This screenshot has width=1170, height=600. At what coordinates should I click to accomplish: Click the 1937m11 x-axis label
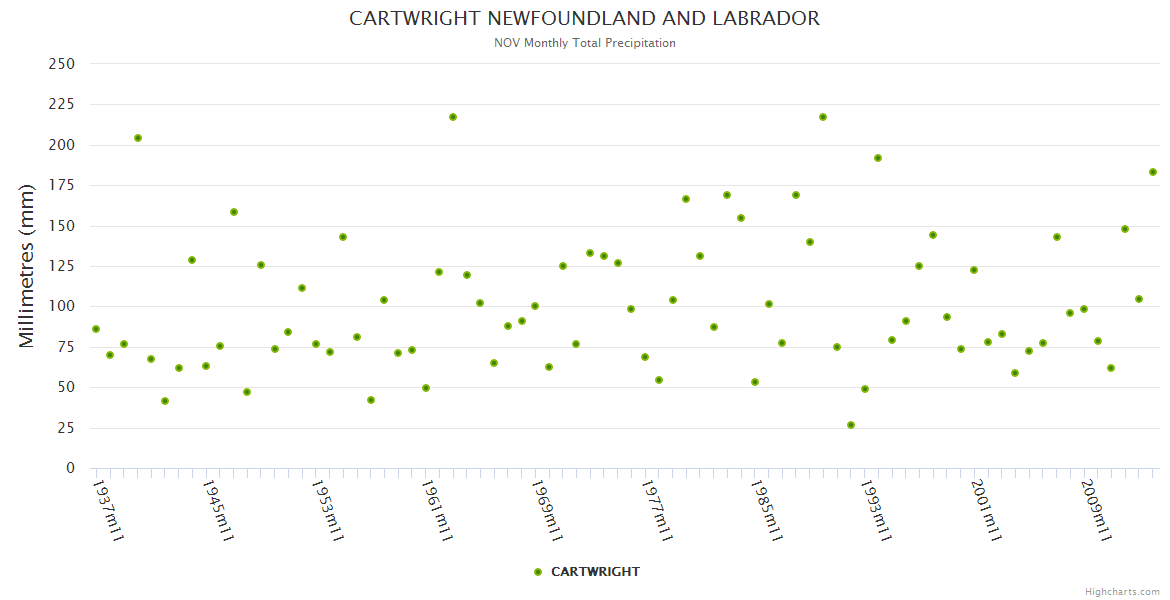[x=107, y=510]
